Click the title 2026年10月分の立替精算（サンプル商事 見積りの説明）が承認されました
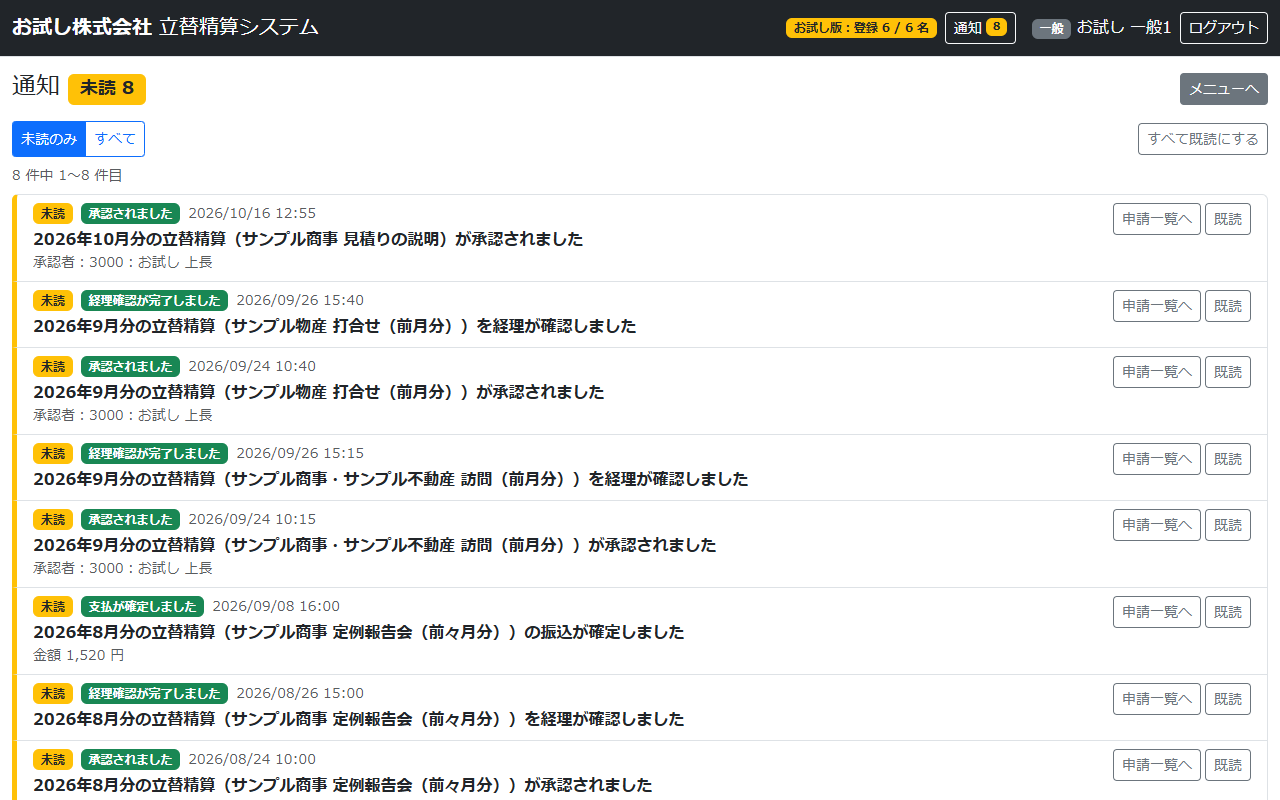Viewport: 1280px width, 800px height. (308, 239)
